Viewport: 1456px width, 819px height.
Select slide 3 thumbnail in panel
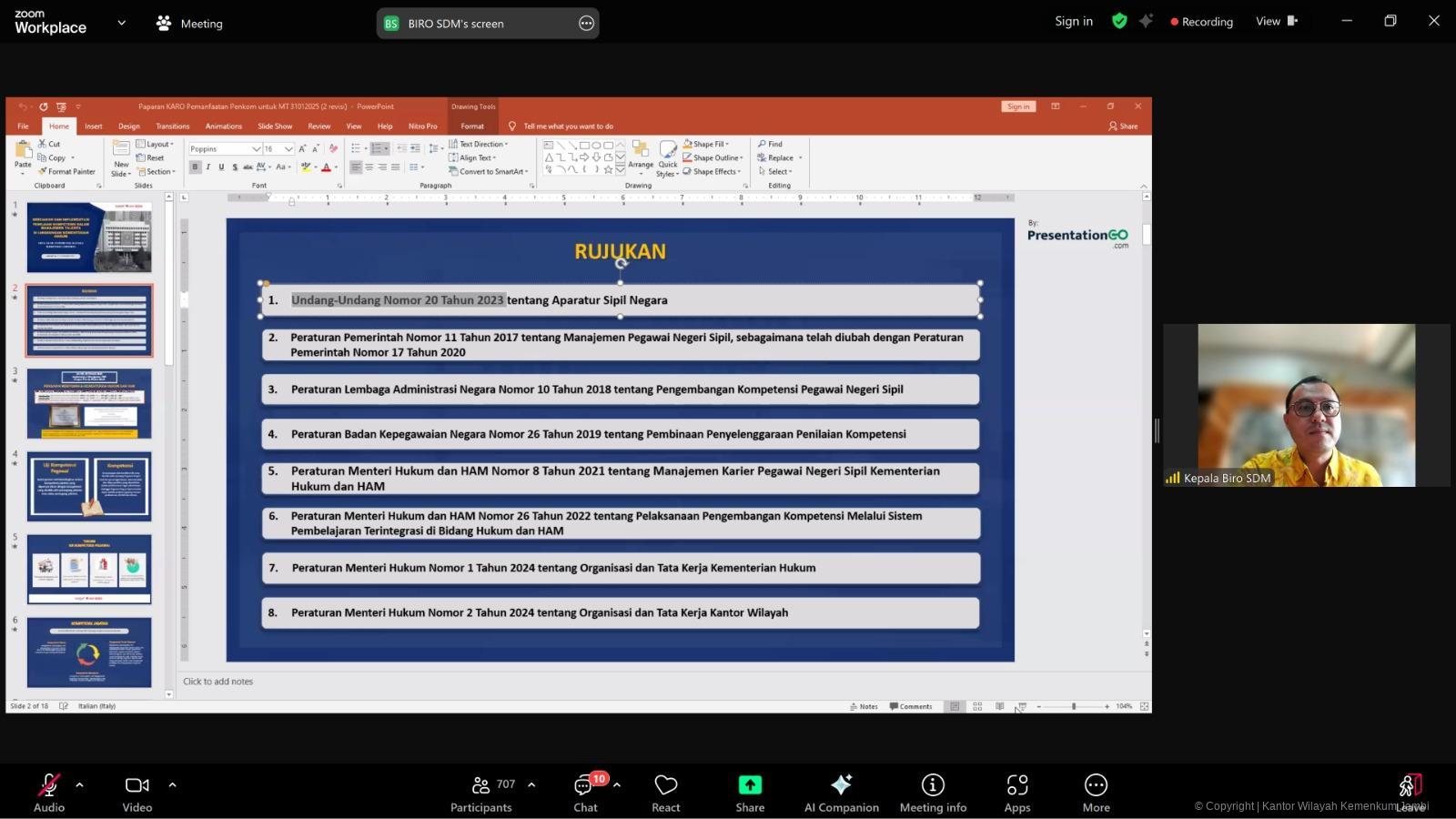[89, 403]
